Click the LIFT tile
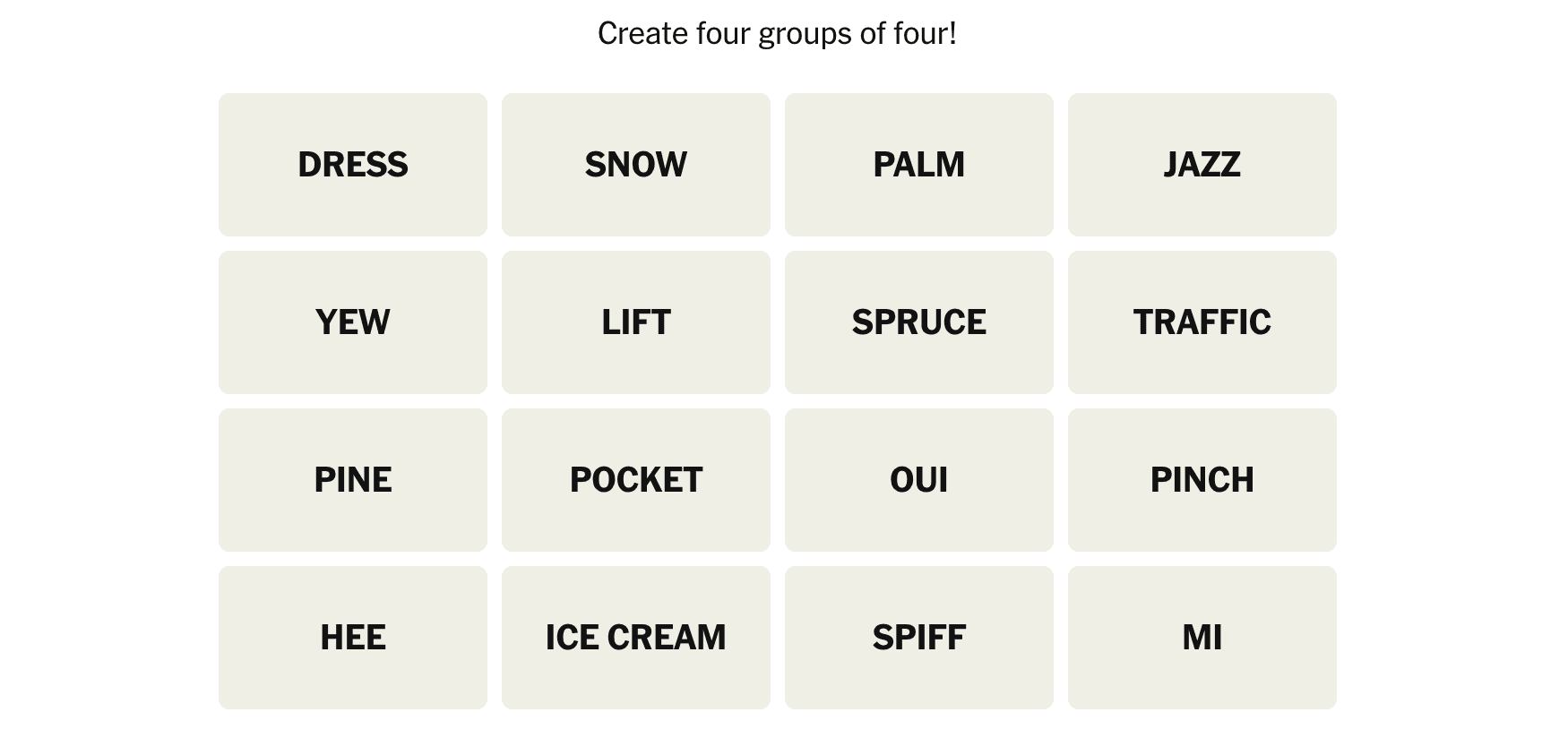This screenshot has height=738, width=1568. 636,322
